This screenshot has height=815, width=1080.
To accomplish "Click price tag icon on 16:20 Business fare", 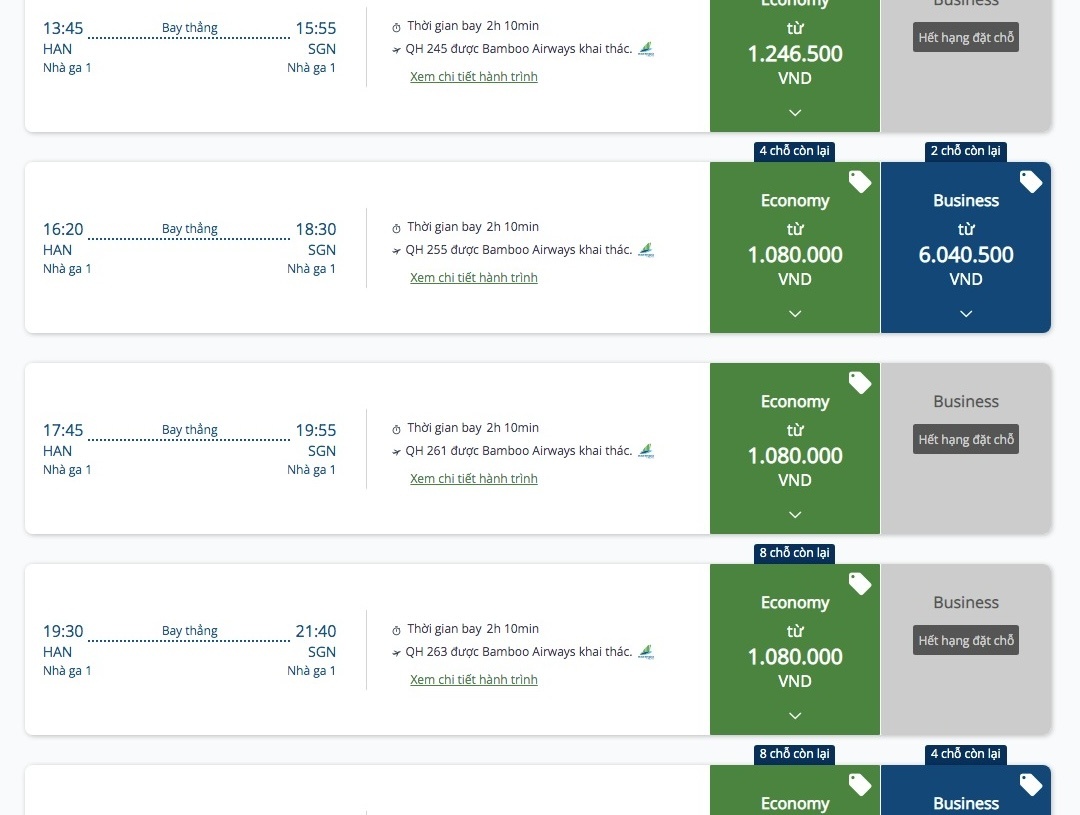I will tap(1031, 182).
